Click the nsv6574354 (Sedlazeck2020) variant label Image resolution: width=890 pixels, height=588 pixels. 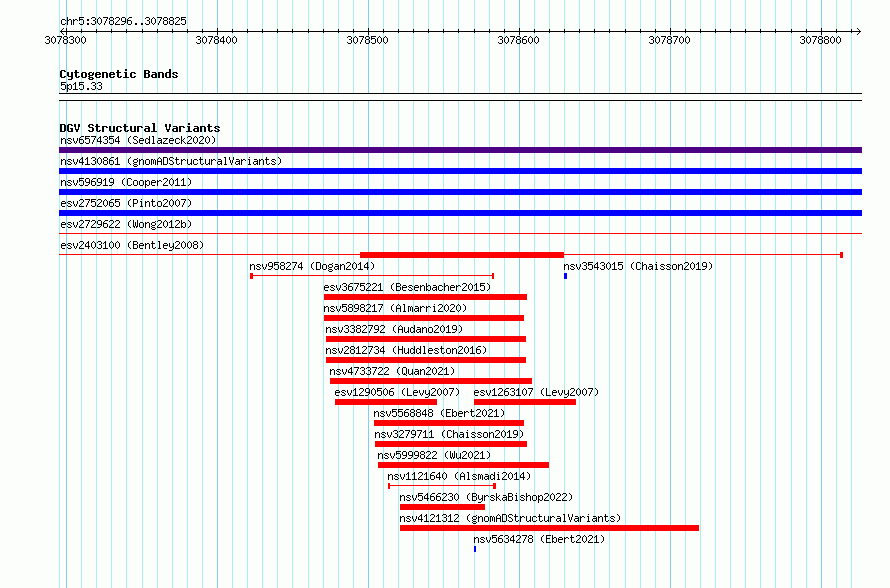click(x=138, y=140)
